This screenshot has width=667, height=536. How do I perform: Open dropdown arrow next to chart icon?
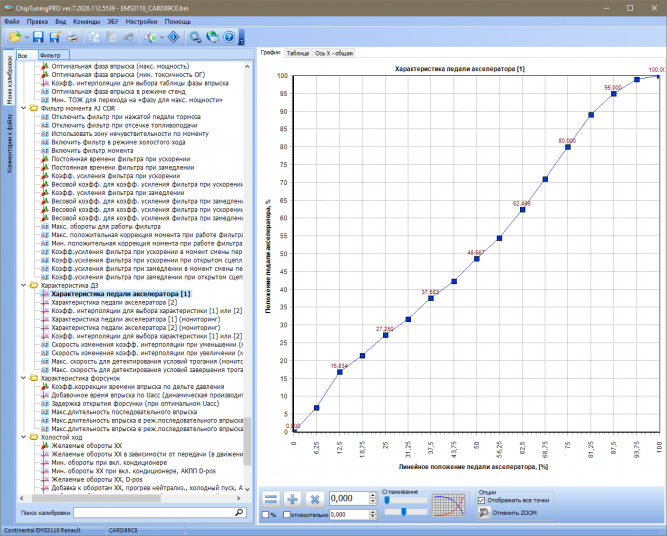(162, 37)
